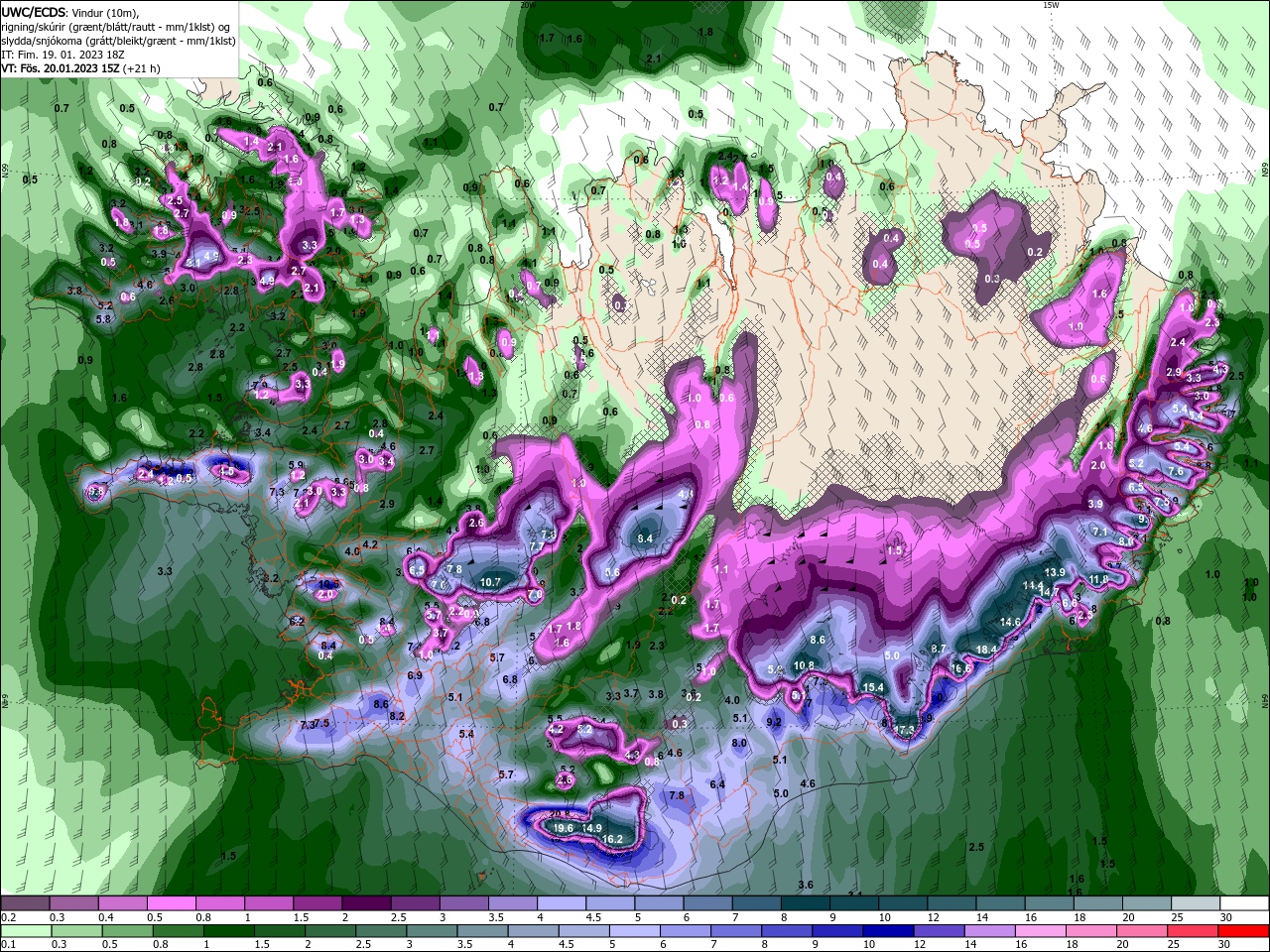1270x952 pixels.
Task: Select the pale grey legend swatch labeled 25
Action: coord(1196,903)
